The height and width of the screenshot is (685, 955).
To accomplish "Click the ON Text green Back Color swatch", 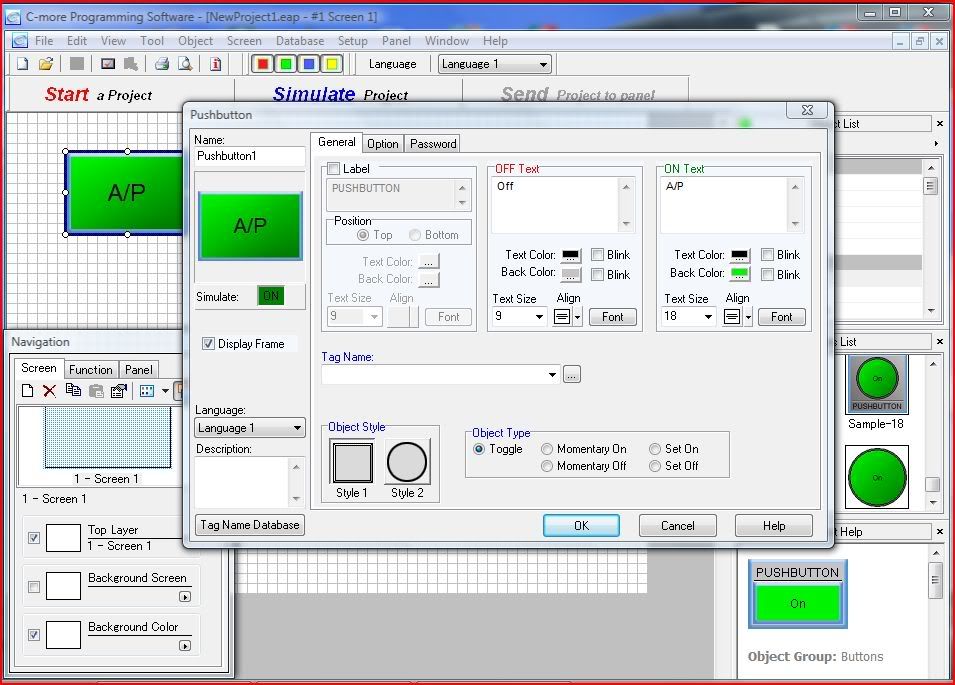I will (x=740, y=273).
